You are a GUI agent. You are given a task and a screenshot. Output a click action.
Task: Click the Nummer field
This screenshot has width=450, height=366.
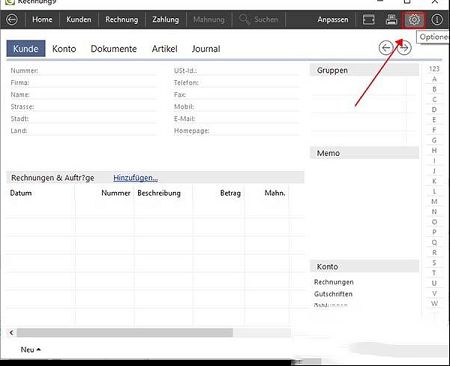(83, 71)
